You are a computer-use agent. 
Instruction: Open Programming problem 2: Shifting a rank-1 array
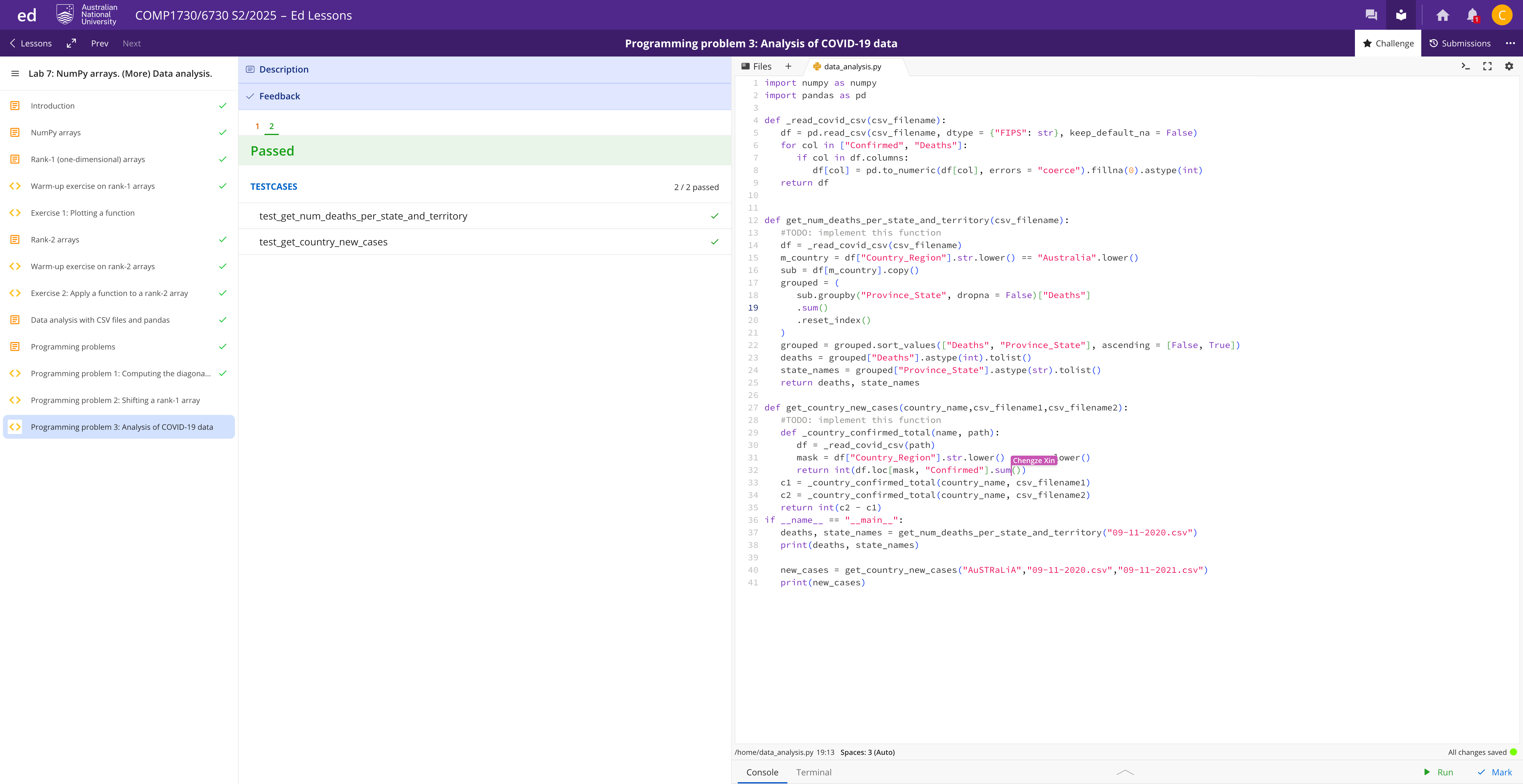pyautogui.click(x=119, y=400)
